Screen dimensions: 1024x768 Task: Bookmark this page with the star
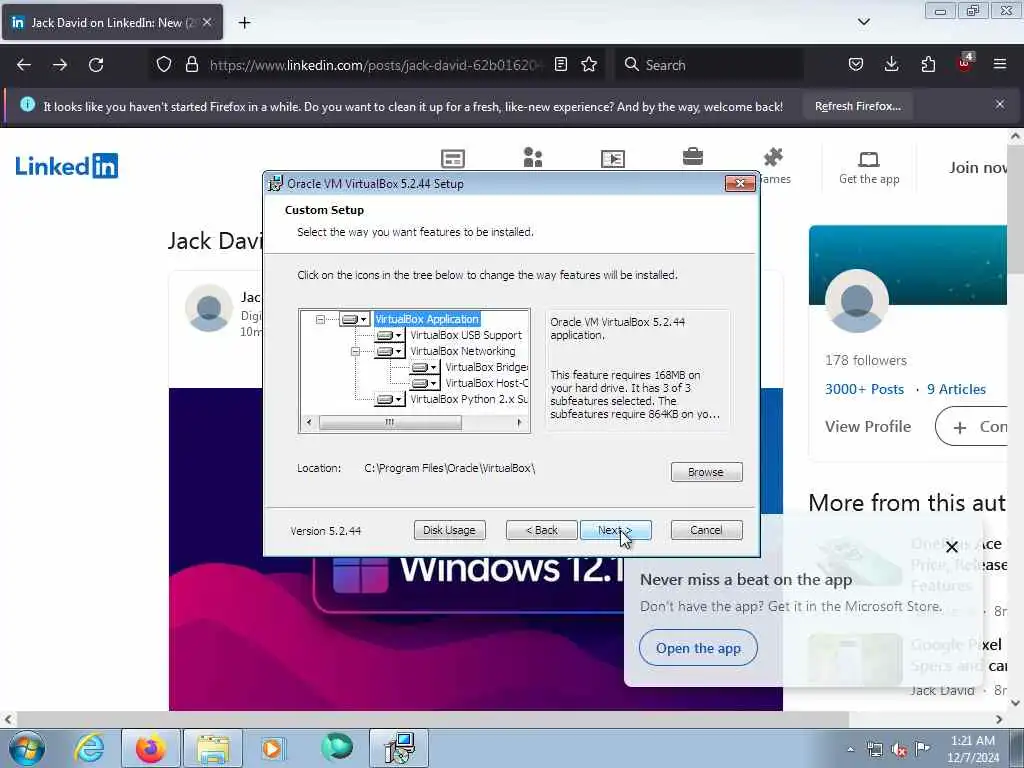(589, 65)
